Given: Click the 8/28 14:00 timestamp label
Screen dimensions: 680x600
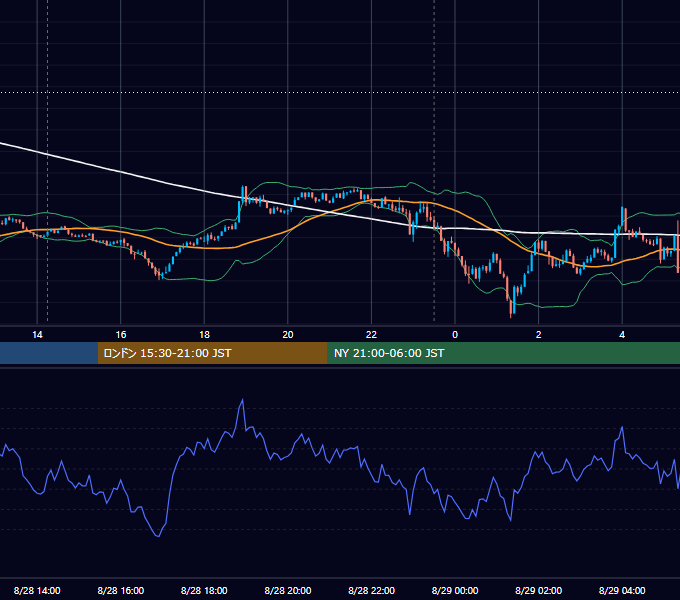Looking at the screenshot, I should pyautogui.click(x=37, y=590).
